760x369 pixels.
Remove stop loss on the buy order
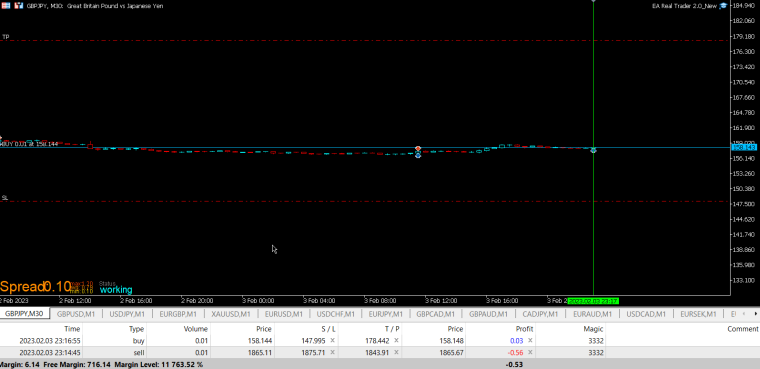(332, 341)
